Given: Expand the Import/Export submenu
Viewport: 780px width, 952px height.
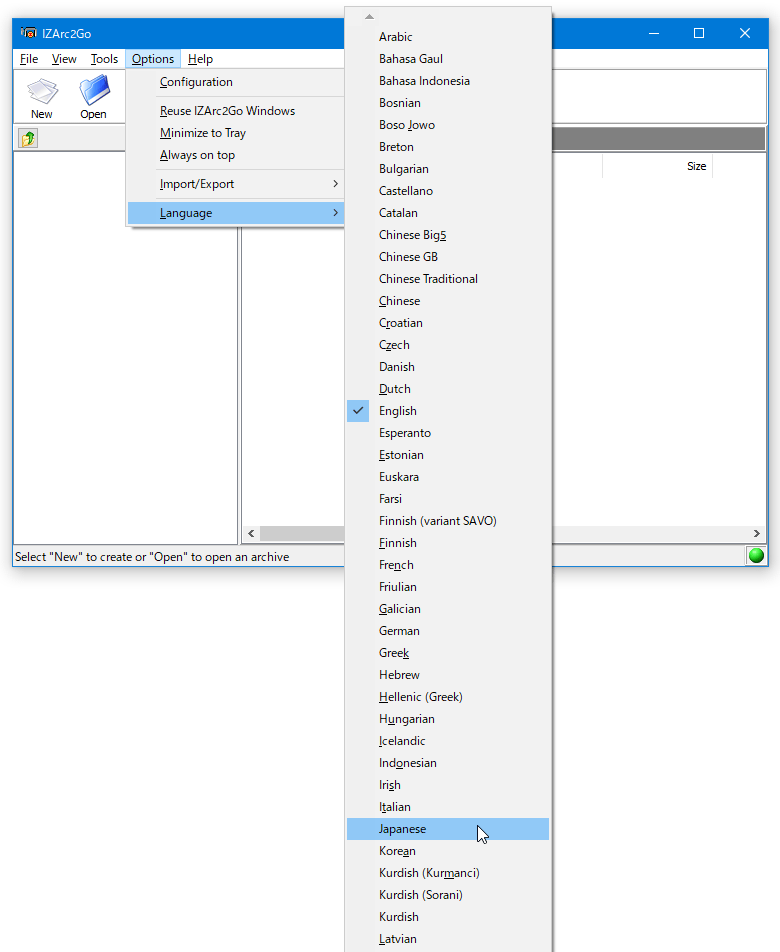Looking at the screenshot, I should click(x=235, y=184).
